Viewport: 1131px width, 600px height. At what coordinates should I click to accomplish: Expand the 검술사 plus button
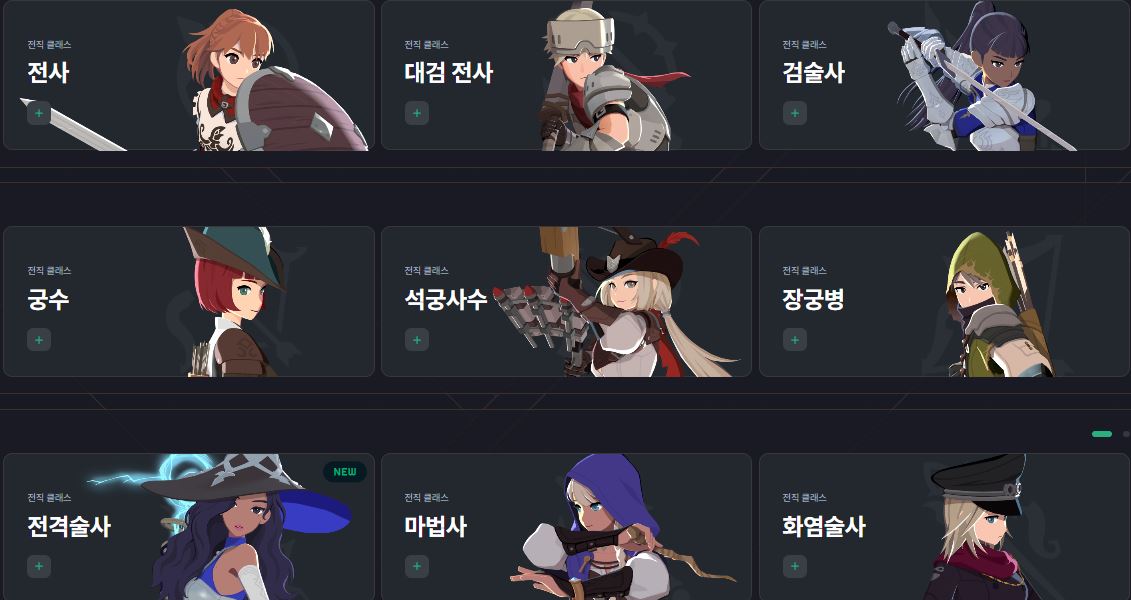795,113
